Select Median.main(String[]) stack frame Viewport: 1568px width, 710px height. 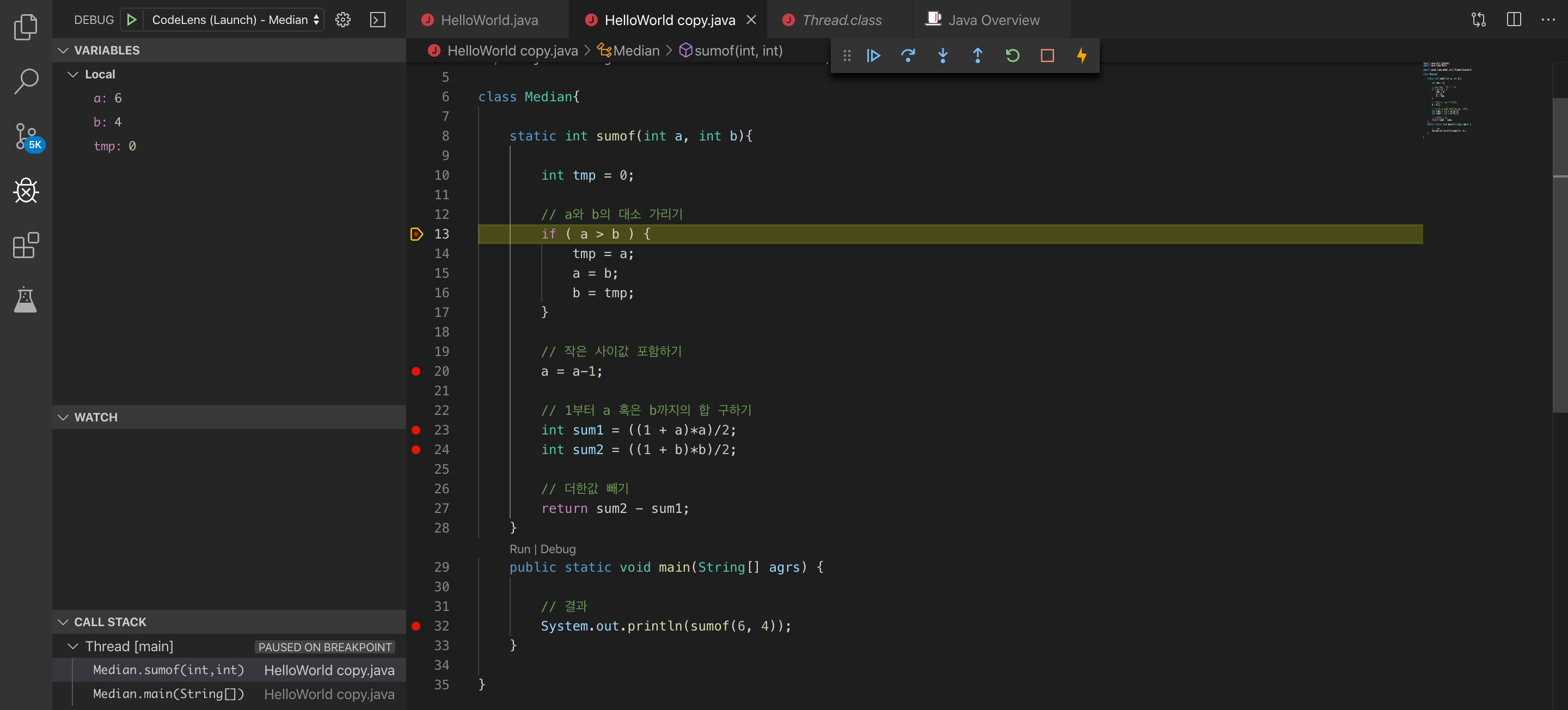tap(229, 694)
